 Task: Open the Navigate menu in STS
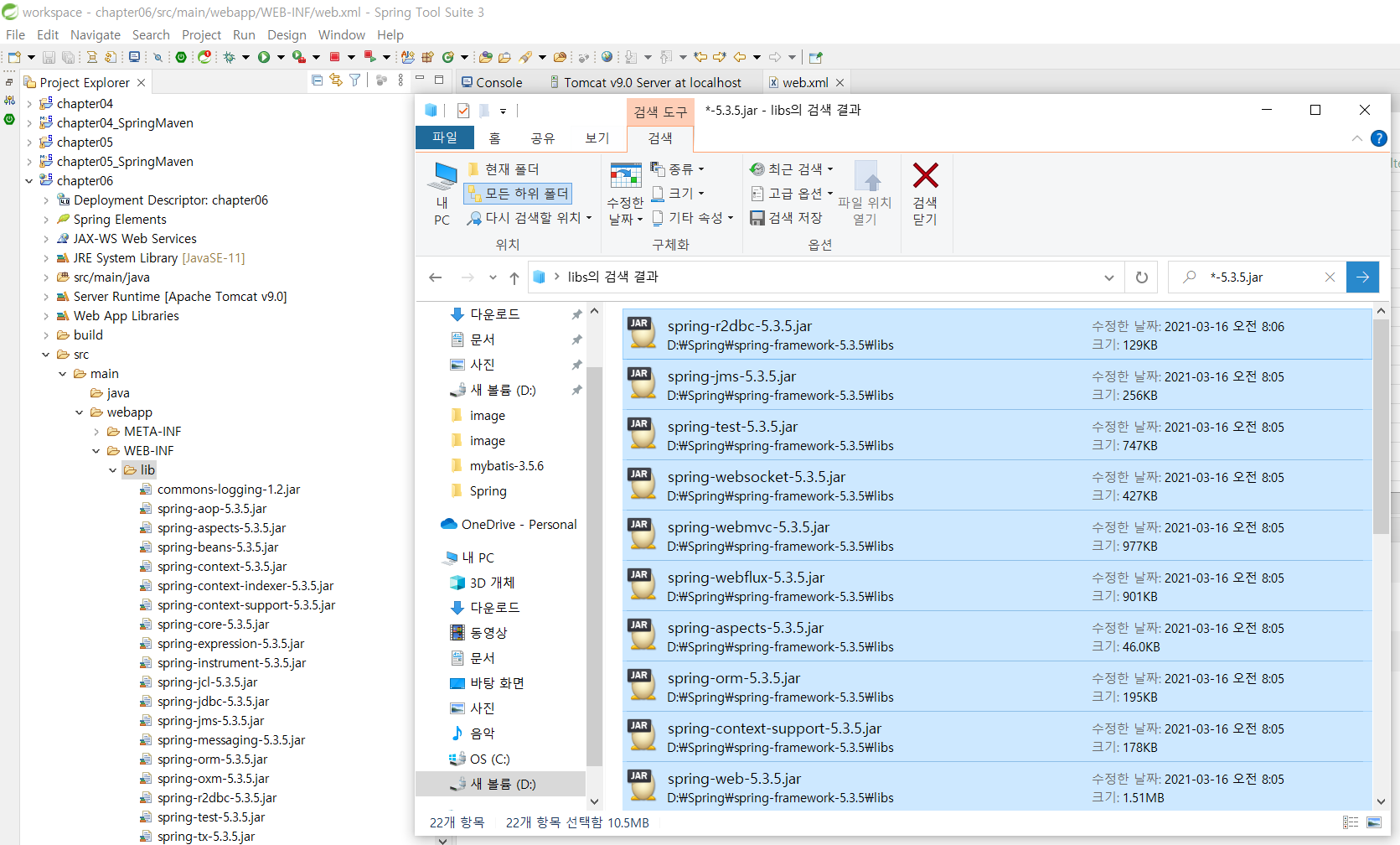tap(96, 34)
